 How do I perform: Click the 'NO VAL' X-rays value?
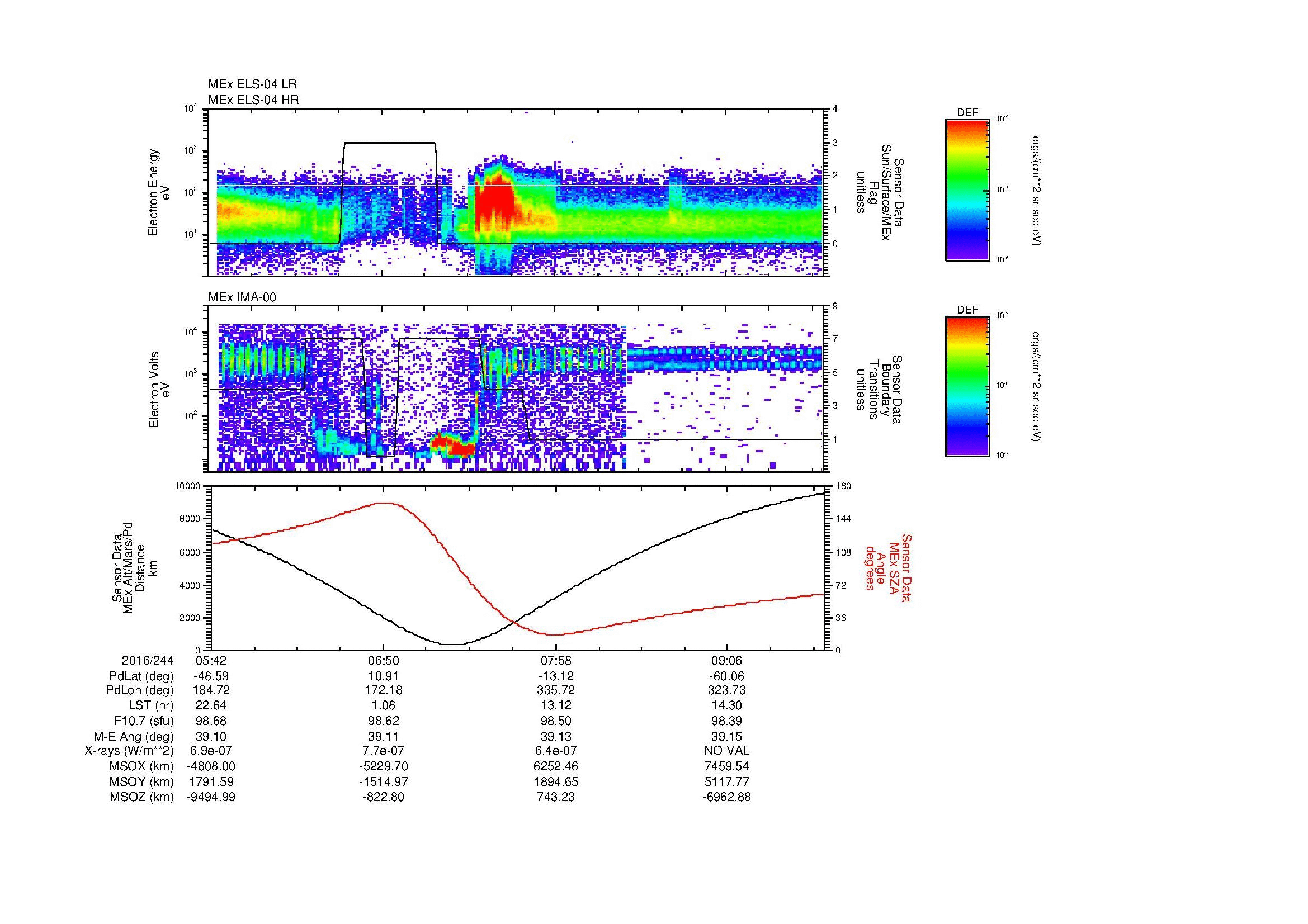[x=727, y=751]
